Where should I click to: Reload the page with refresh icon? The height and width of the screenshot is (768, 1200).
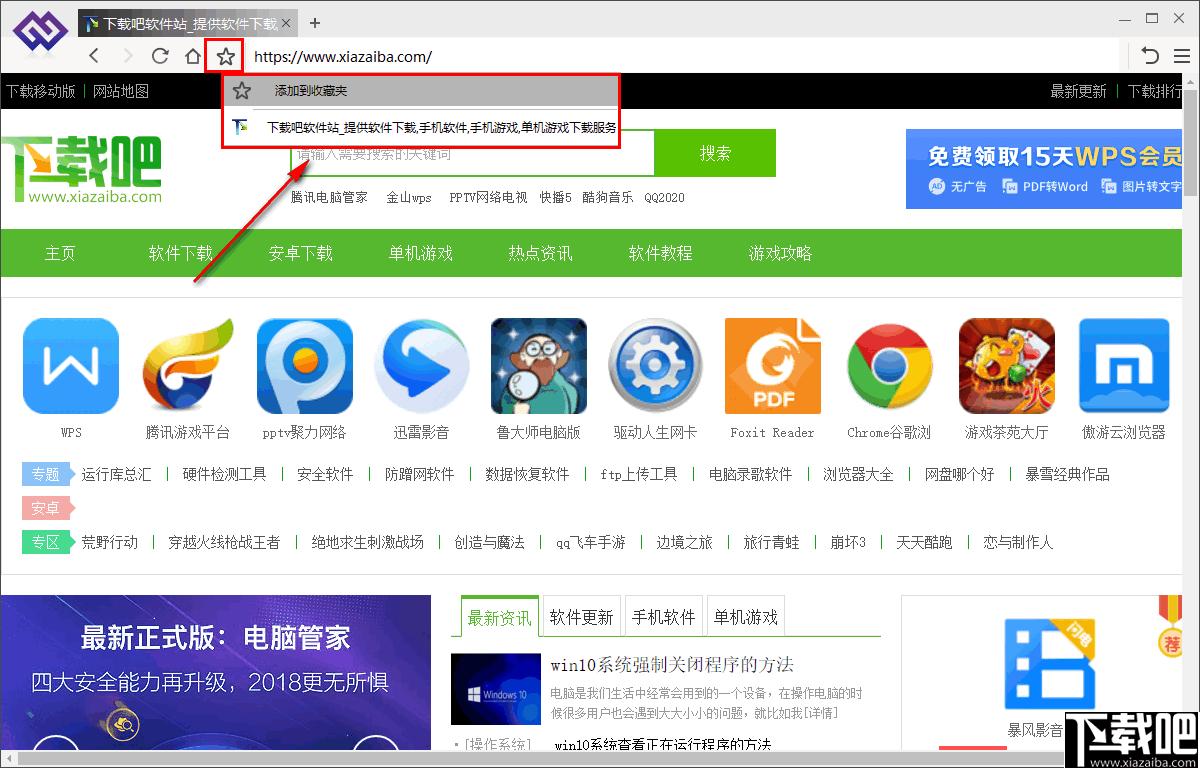click(160, 56)
